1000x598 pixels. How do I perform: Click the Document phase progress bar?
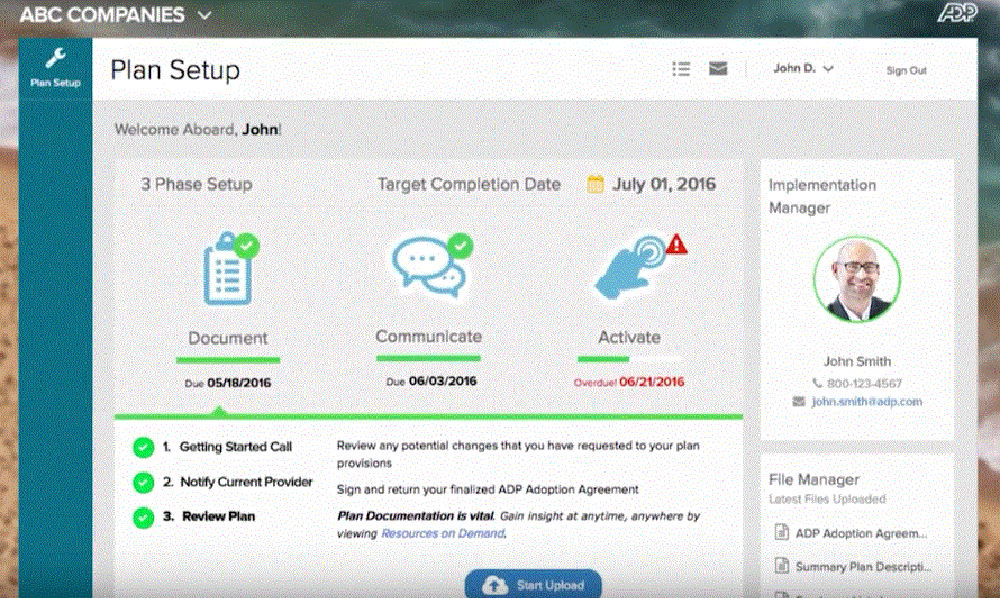click(228, 360)
